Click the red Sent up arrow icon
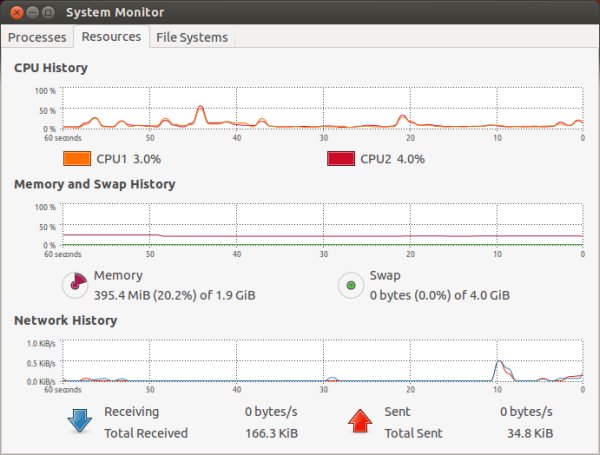The height and width of the screenshot is (455, 600). 360,421
